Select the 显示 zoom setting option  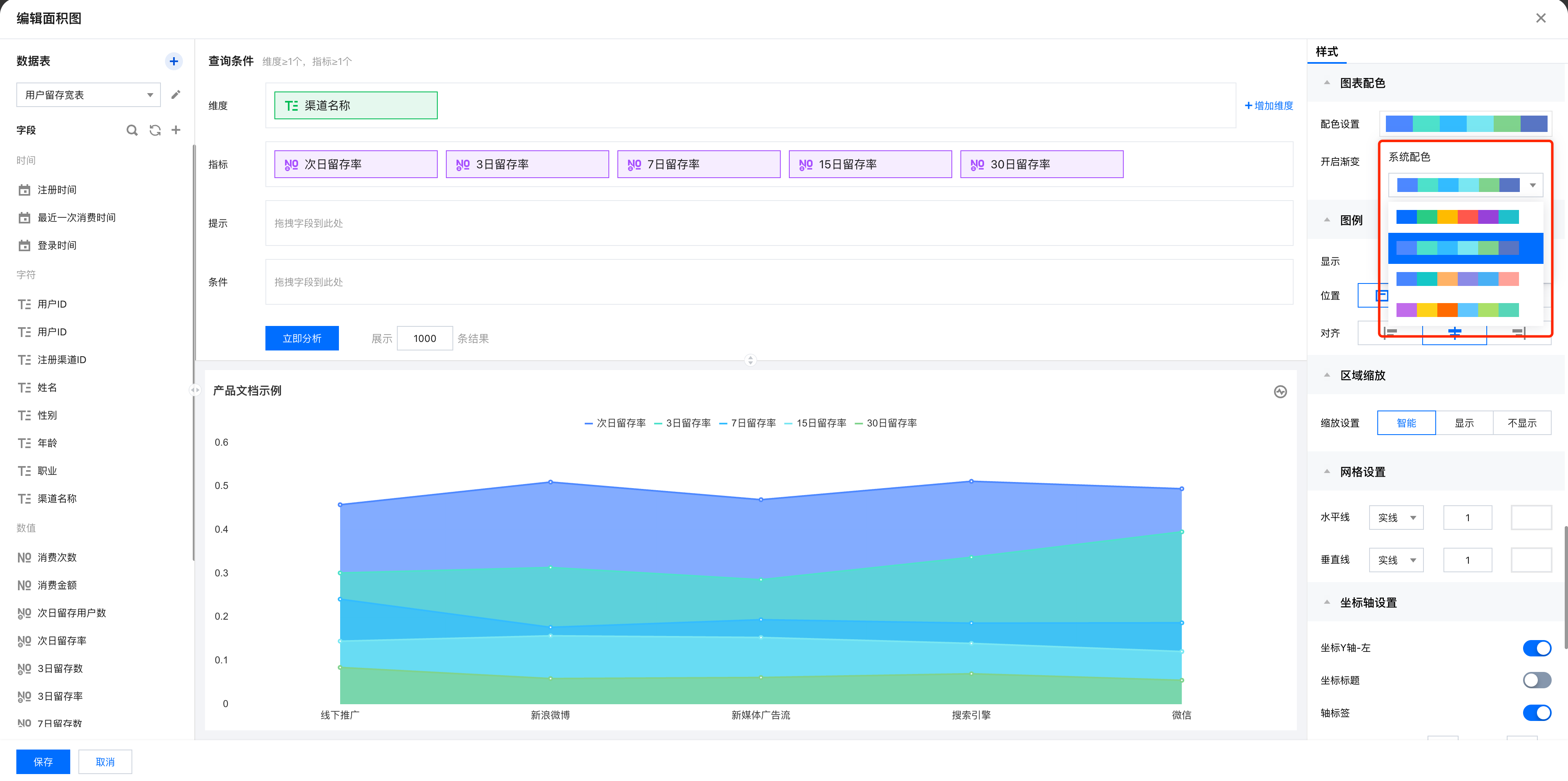[1464, 423]
